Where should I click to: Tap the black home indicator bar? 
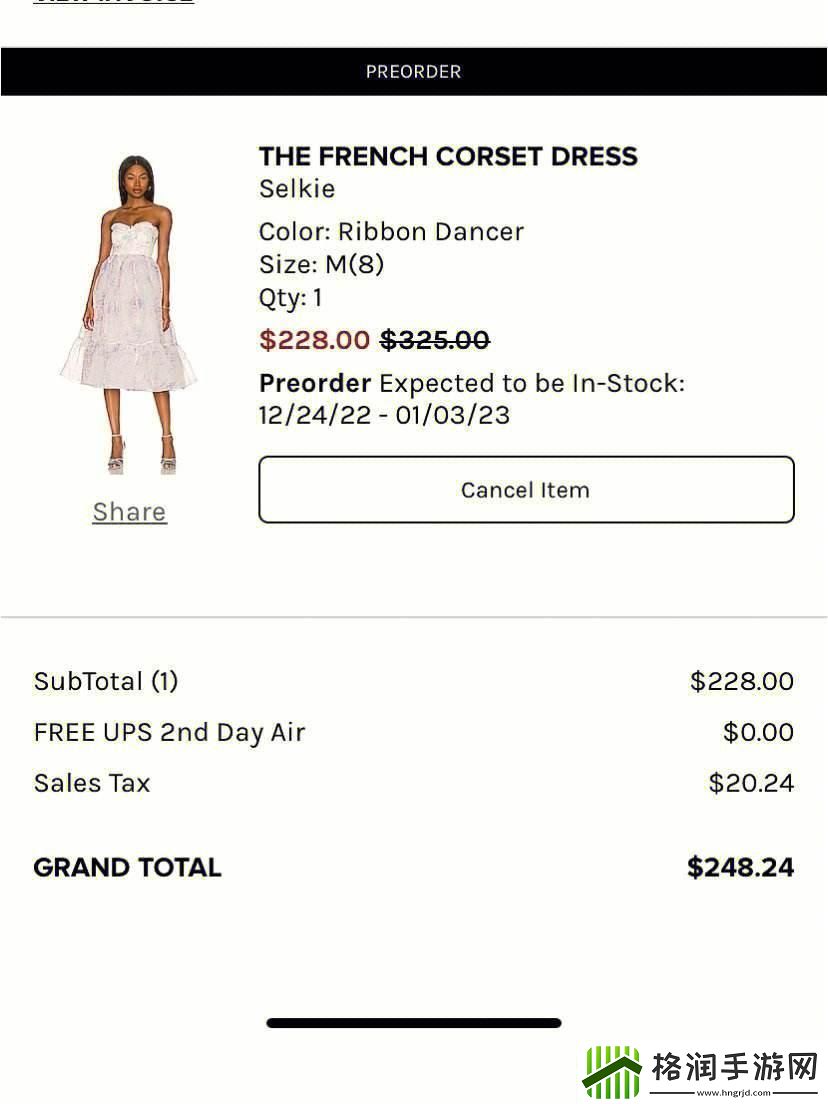[414, 1023]
